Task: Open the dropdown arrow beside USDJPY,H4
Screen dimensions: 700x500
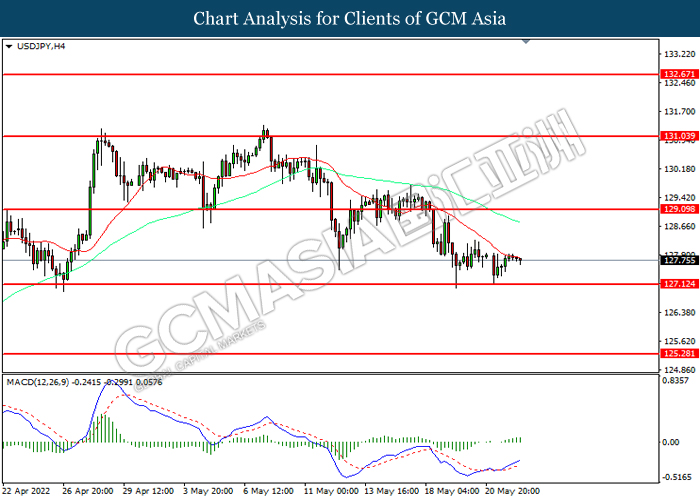Action: click(8, 46)
